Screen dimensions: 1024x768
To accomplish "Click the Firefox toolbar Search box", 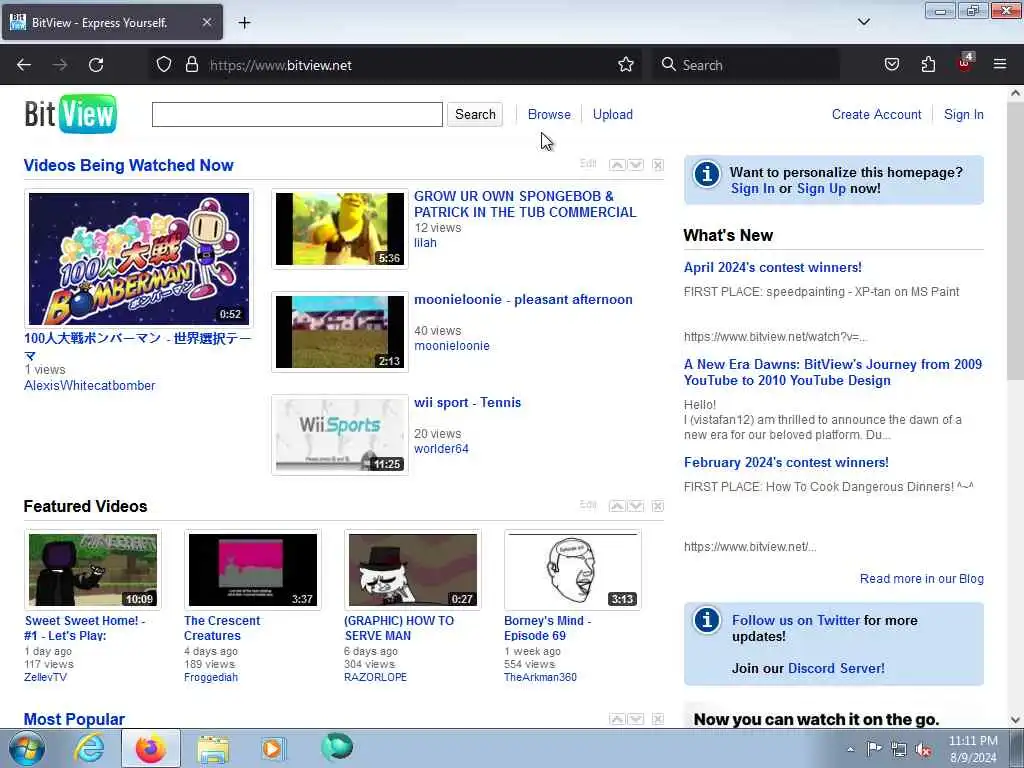I will click(746, 65).
